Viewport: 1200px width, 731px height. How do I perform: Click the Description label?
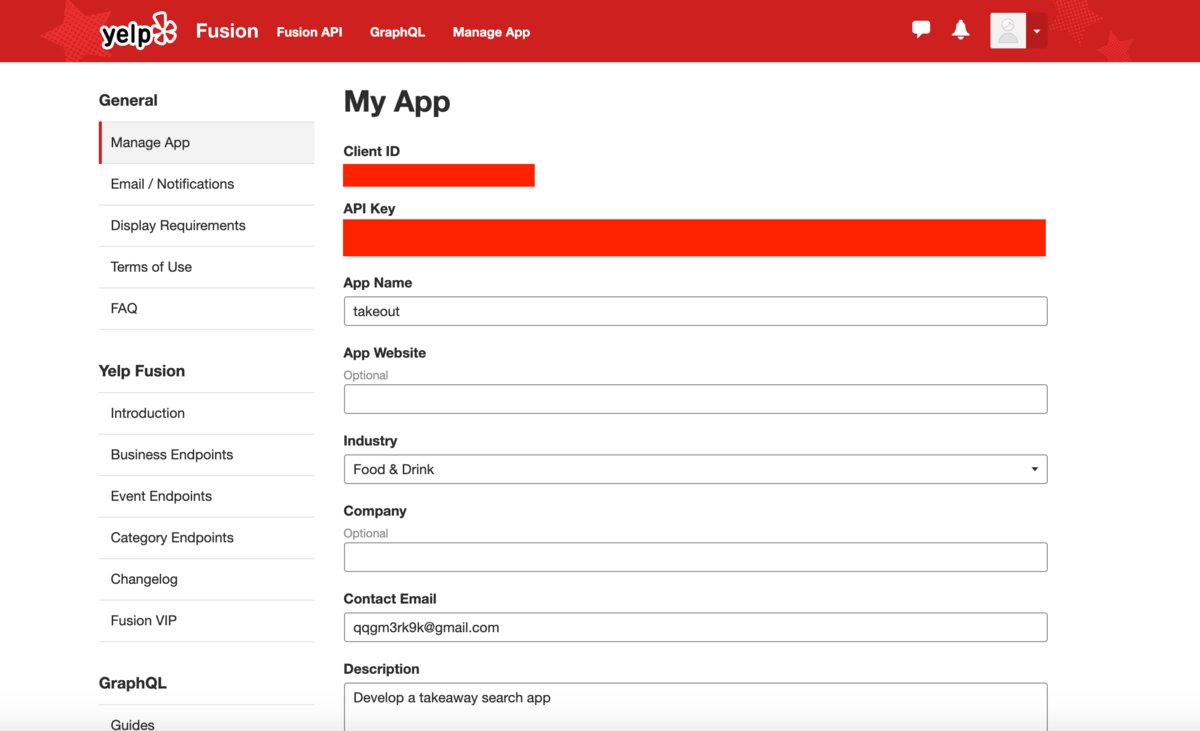pyautogui.click(x=381, y=669)
